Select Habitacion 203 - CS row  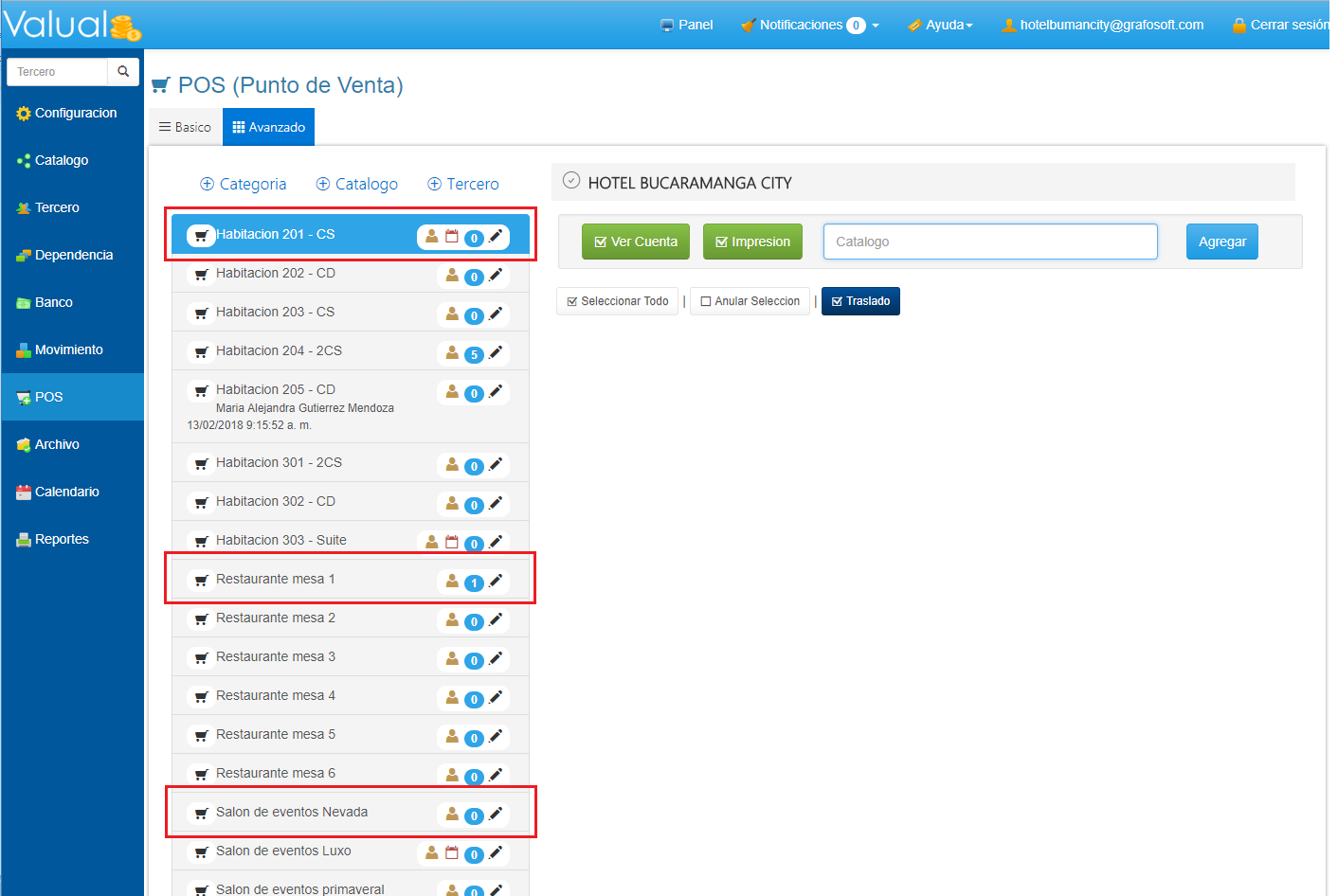point(351,312)
